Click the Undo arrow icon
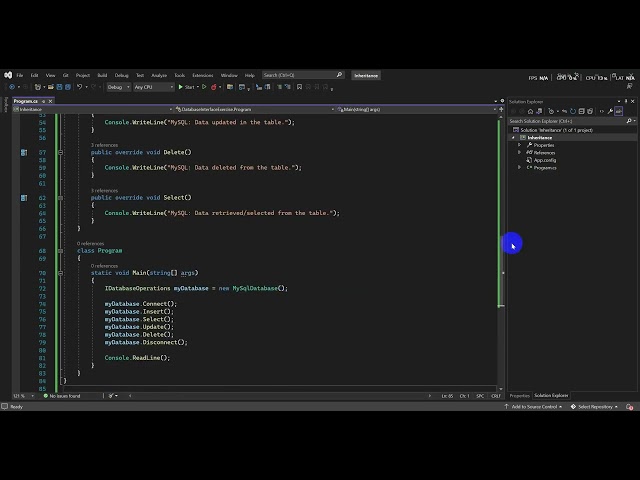The width and height of the screenshot is (640, 480). click(x=79, y=87)
